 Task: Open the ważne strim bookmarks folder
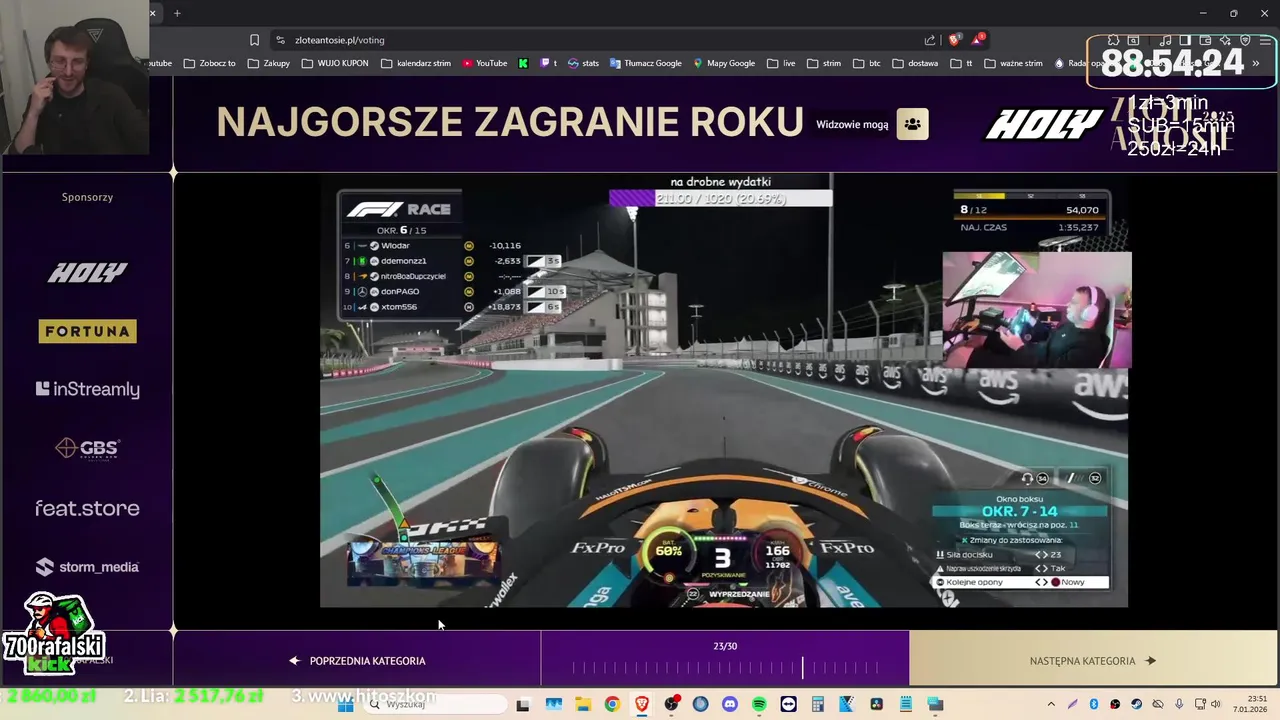click(1013, 63)
